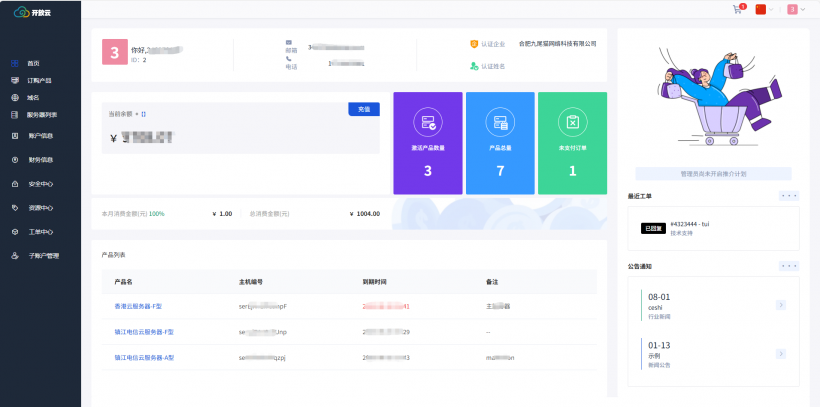
Task: Open the shopping cart icon
Action: point(738,9)
